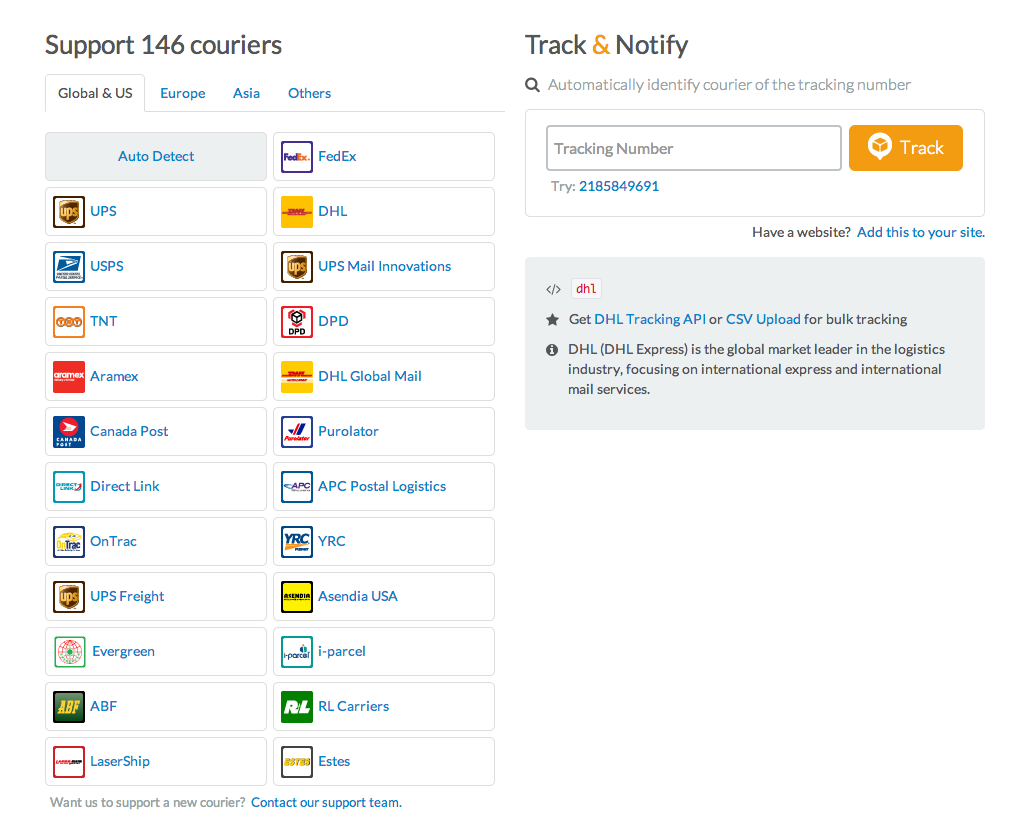Pick the i-parcel courier name
Image resolution: width=1013 pixels, height=827 pixels.
[342, 651]
